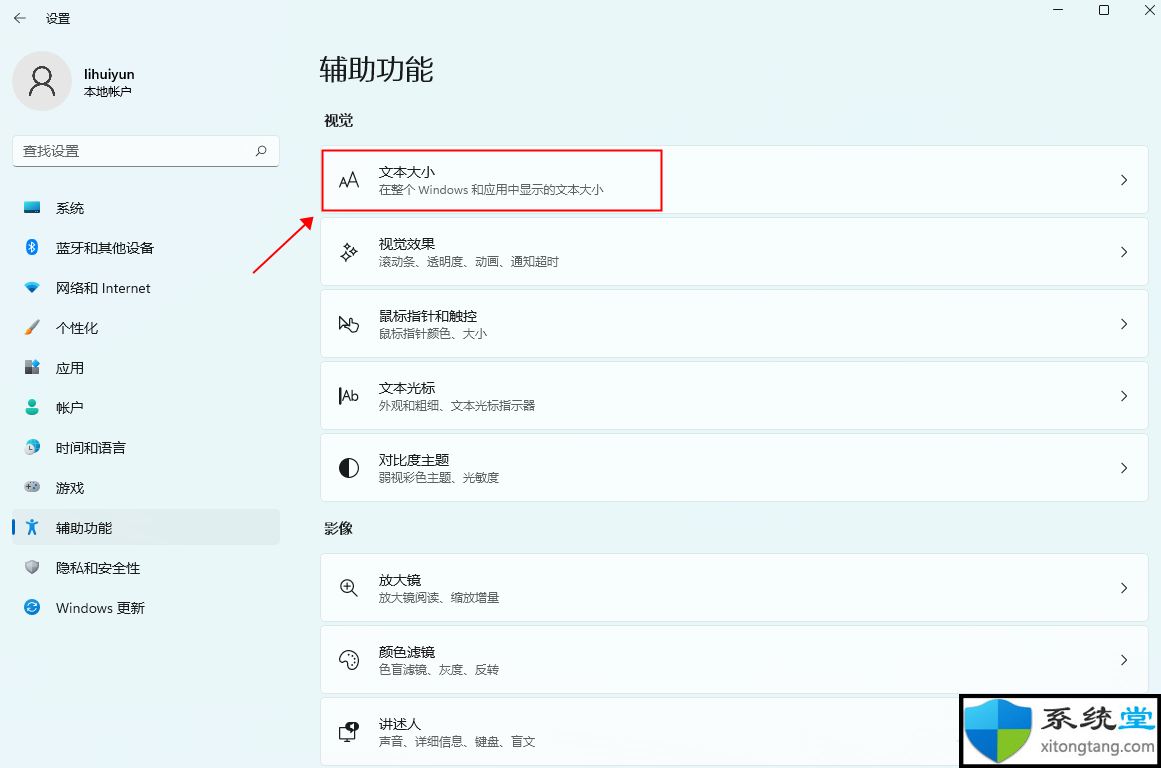Click the lihuiyun user avatar icon
Screen dimensions: 1161x768
(x=41, y=81)
